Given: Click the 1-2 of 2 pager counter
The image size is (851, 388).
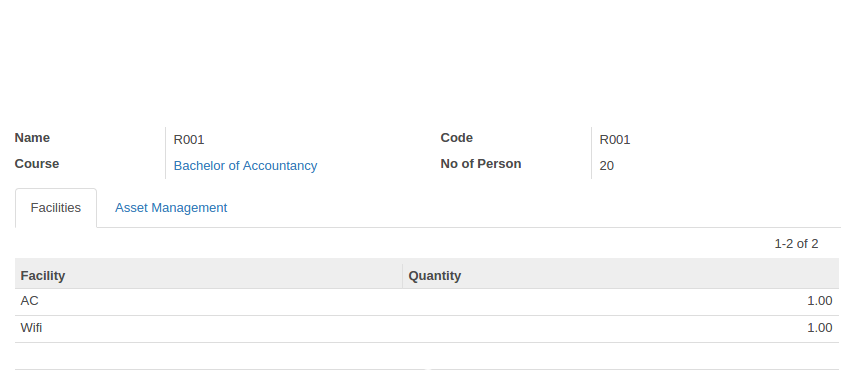Looking at the screenshot, I should 796,244.
